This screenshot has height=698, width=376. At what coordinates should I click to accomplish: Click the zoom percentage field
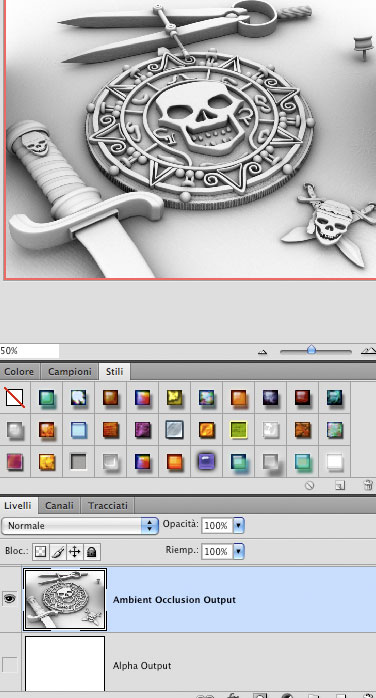[x=29, y=351]
